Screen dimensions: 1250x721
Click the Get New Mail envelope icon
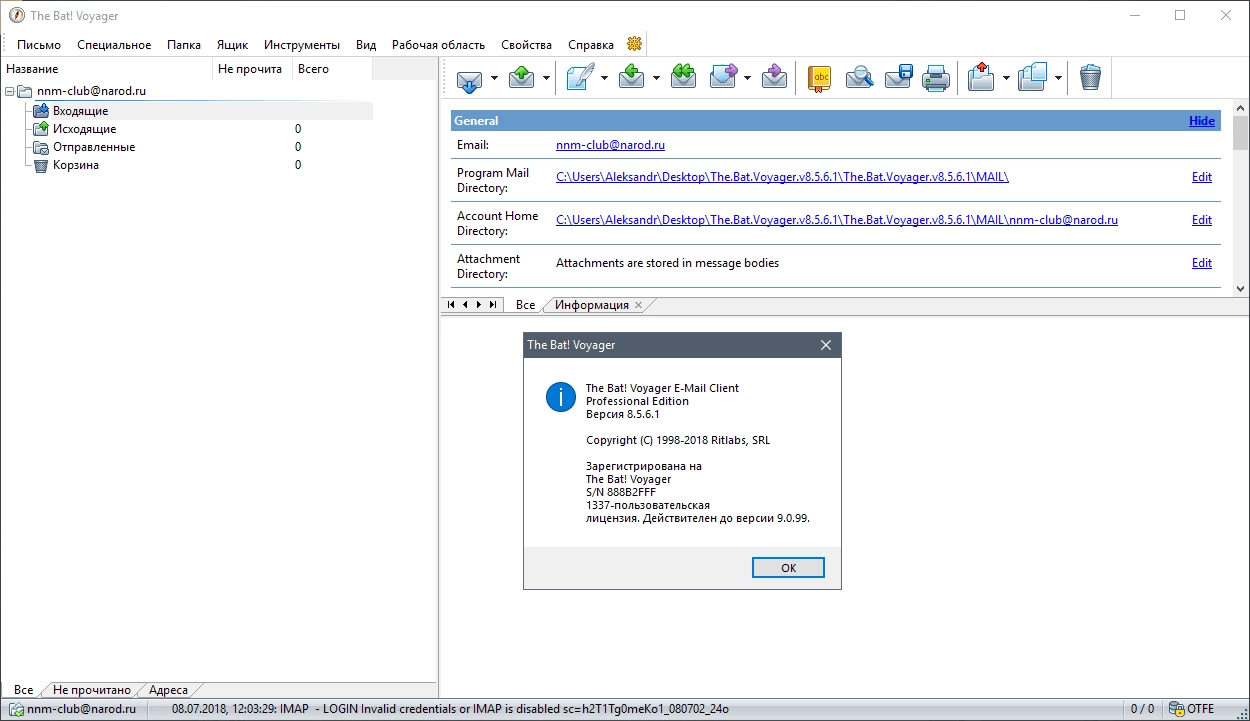click(470, 78)
